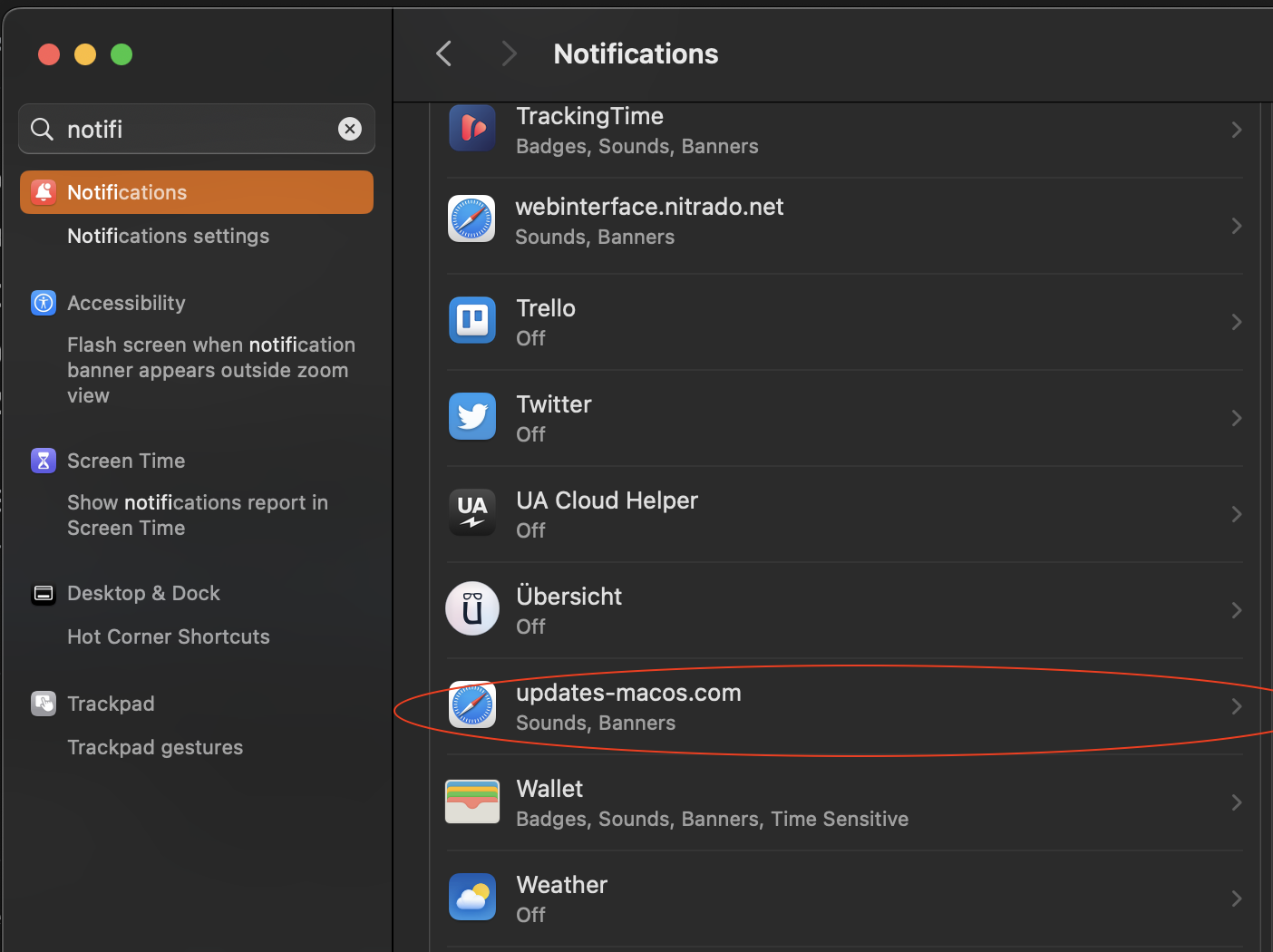Open Notifications settings result
The height and width of the screenshot is (952, 1273).
click(169, 236)
